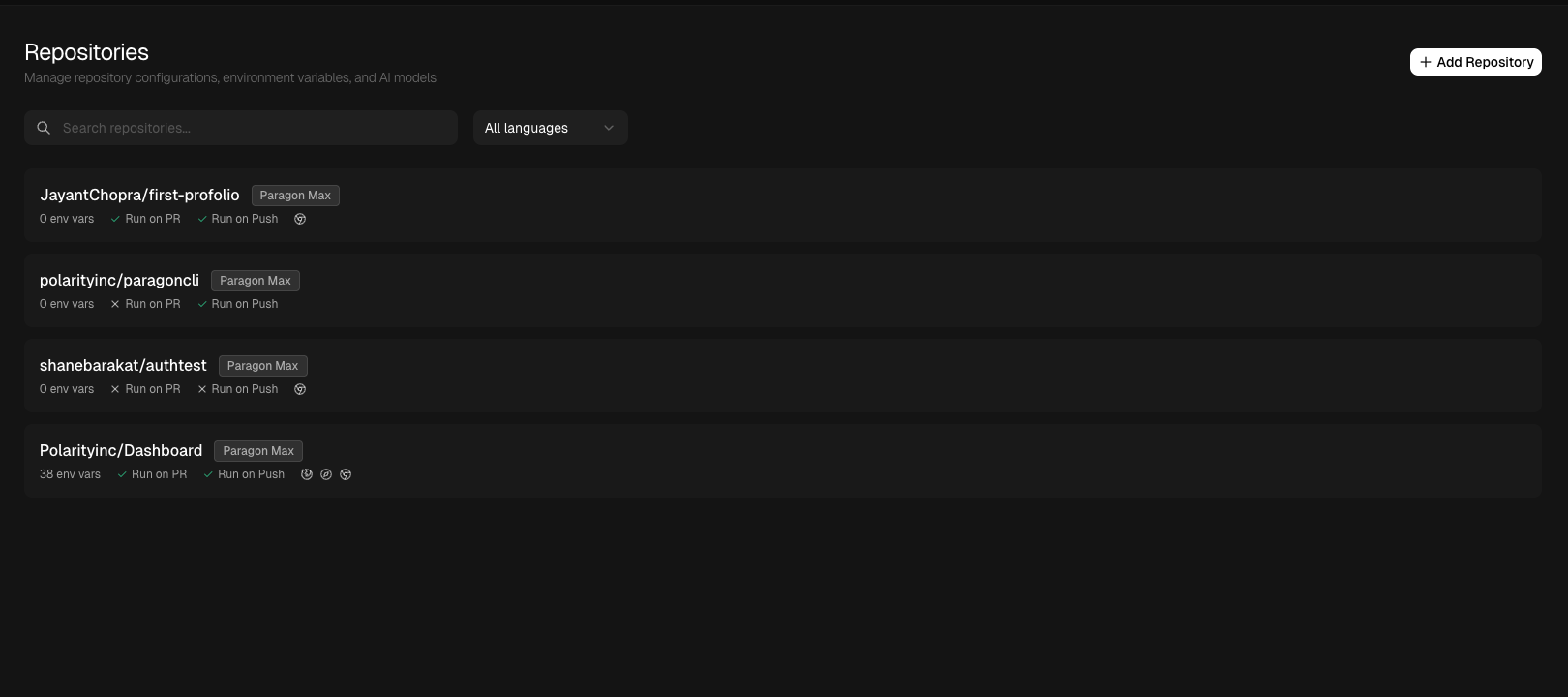Click the Chrome icon on Polarityinc/Dashboard

(346, 474)
